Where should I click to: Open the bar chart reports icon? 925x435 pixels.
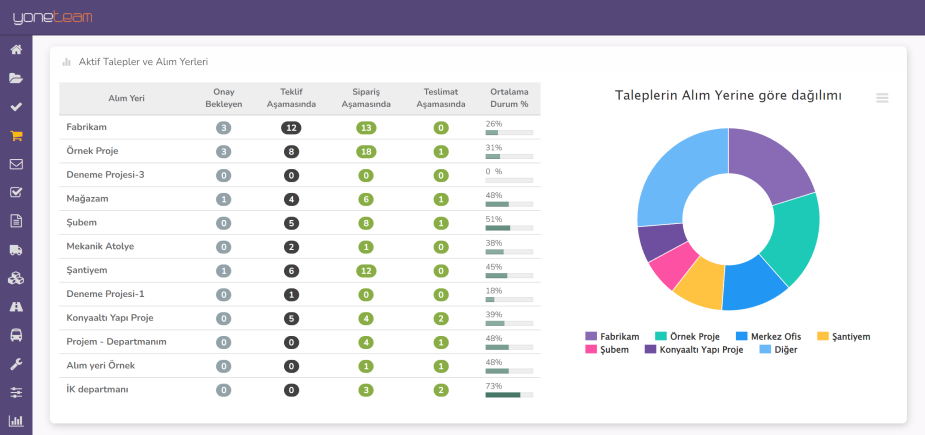coord(16,421)
